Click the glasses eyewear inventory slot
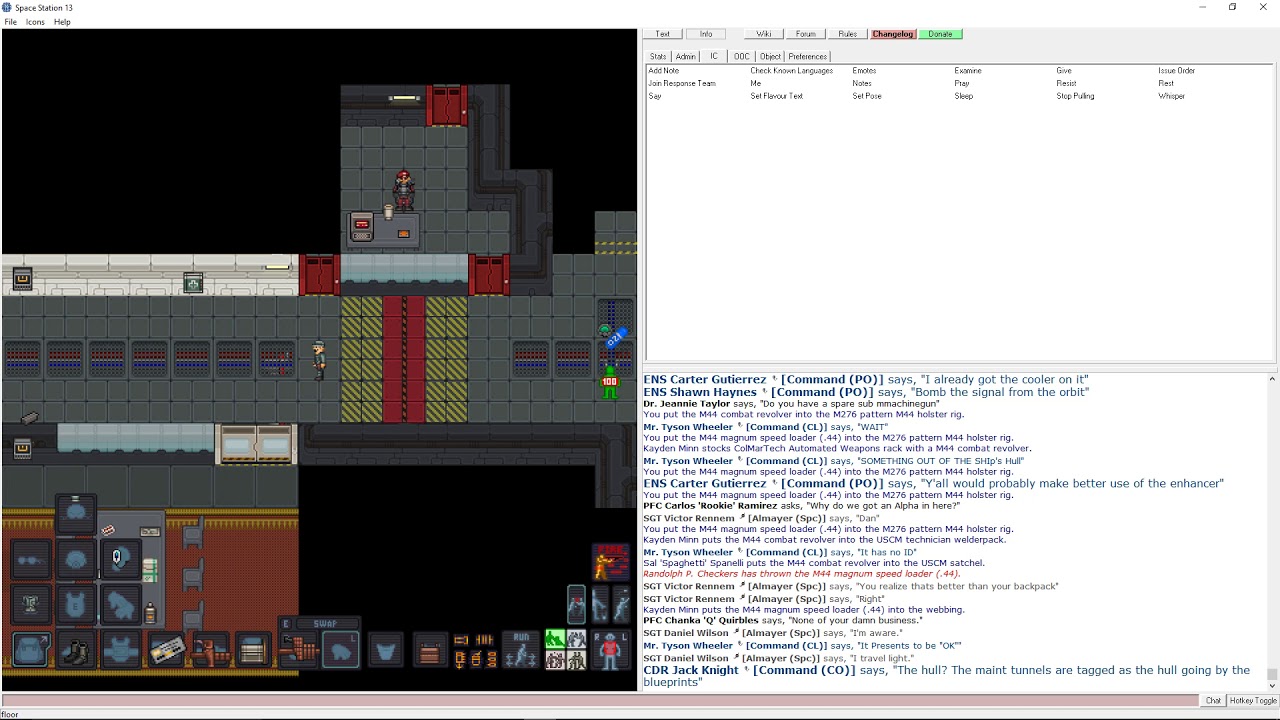The height and width of the screenshot is (720, 1280). [31, 560]
